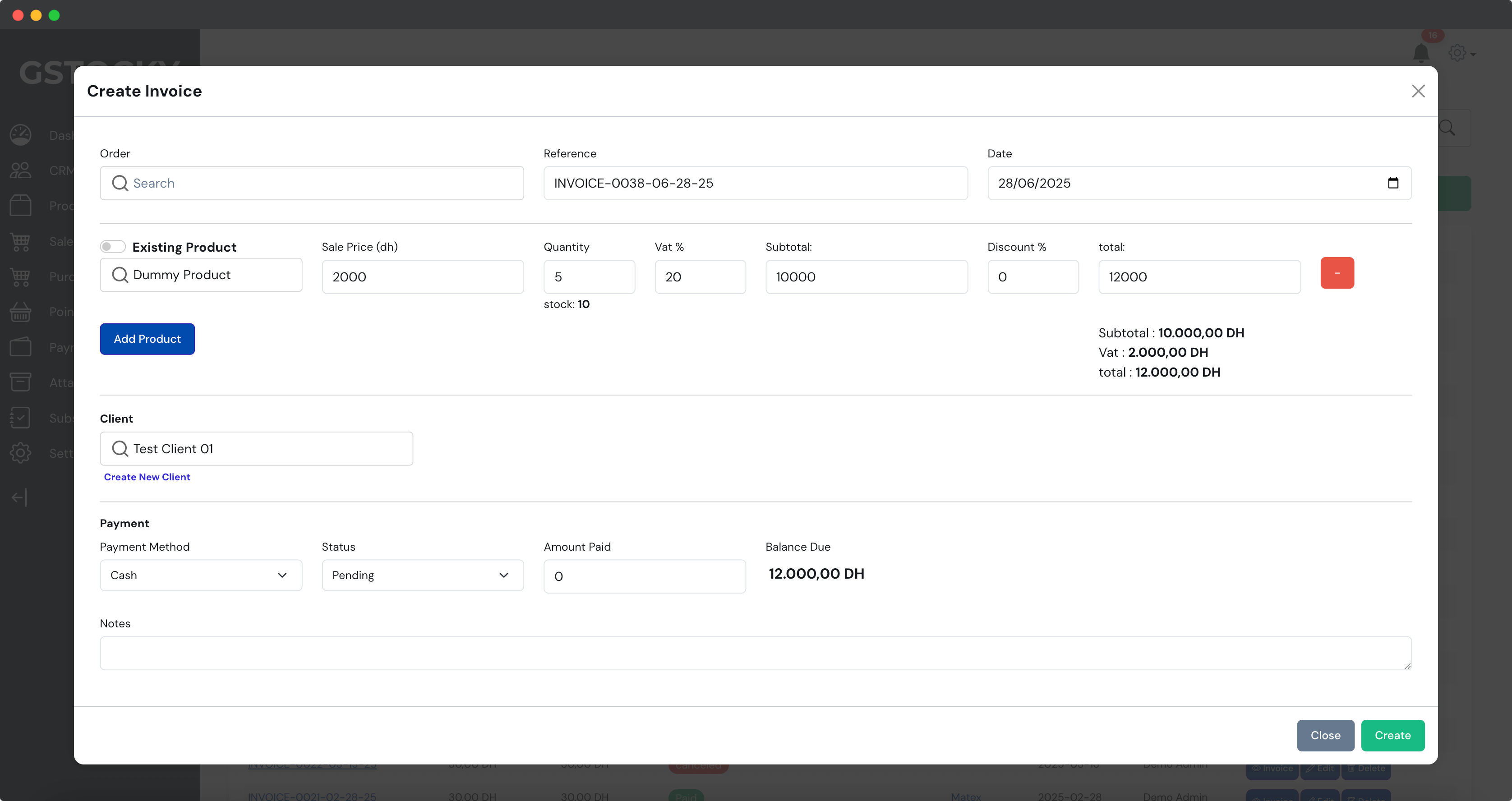Open the Dashboard from the sidebar
Screen dimensions: 1512x801
(x=21, y=135)
